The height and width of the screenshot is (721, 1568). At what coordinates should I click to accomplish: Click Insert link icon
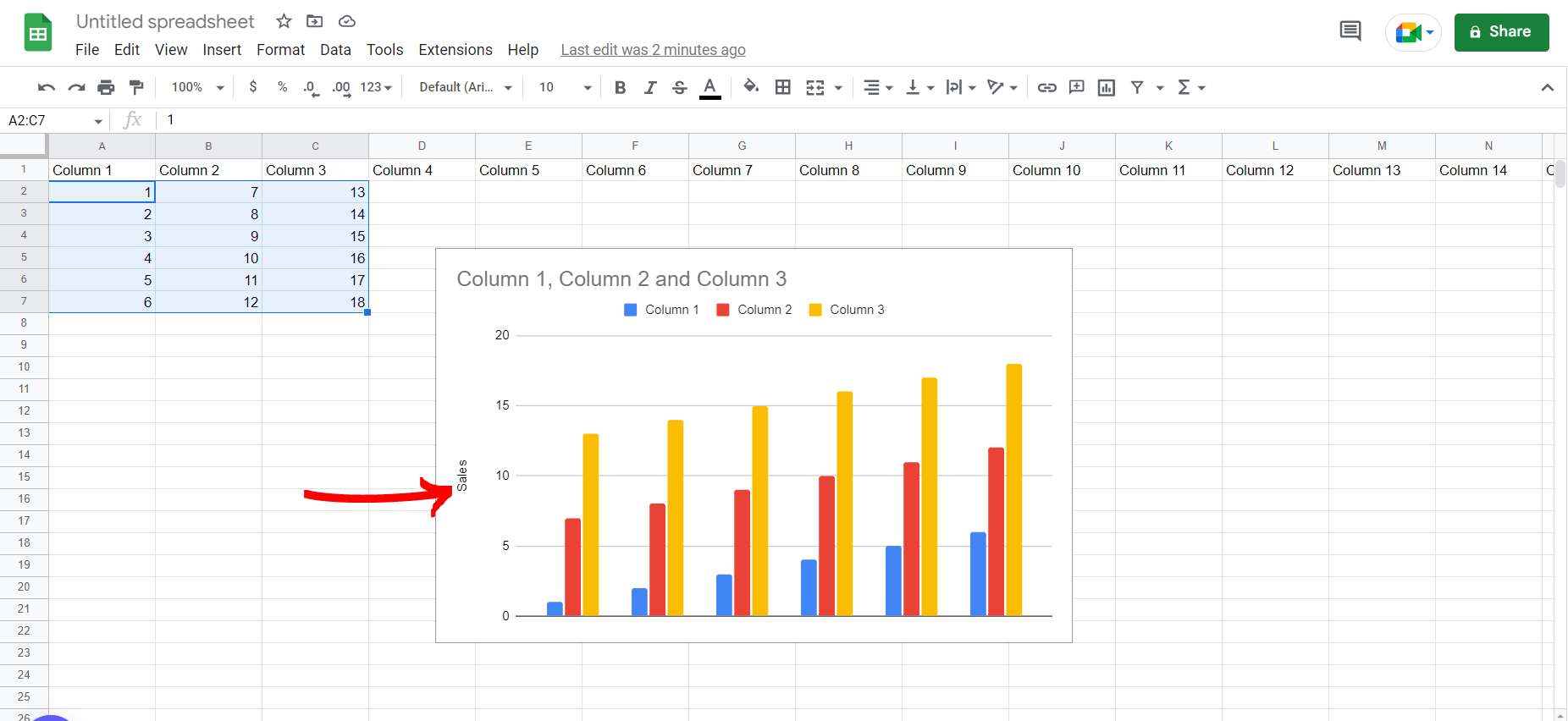[x=1046, y=87]
